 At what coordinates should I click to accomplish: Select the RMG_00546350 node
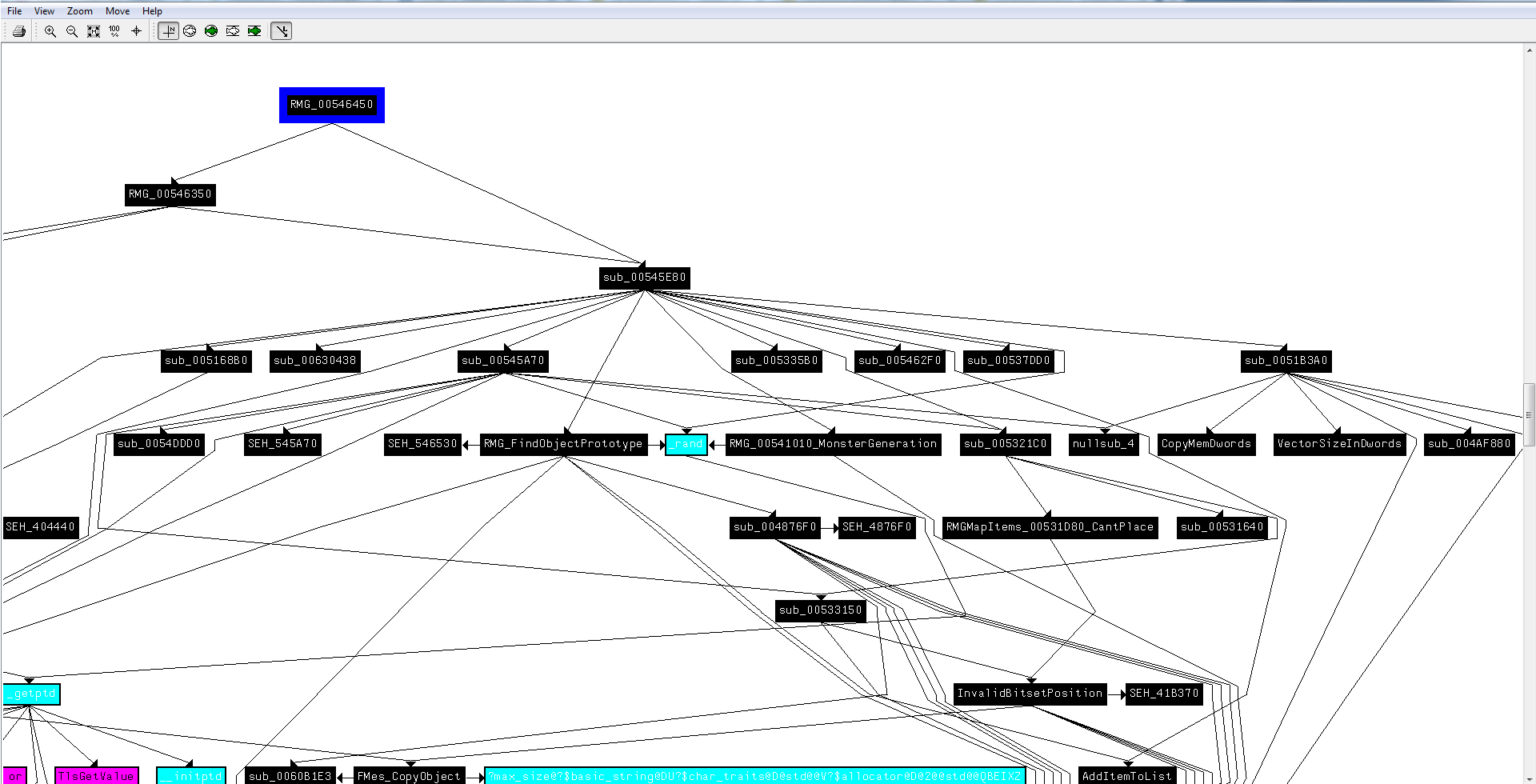170,194
